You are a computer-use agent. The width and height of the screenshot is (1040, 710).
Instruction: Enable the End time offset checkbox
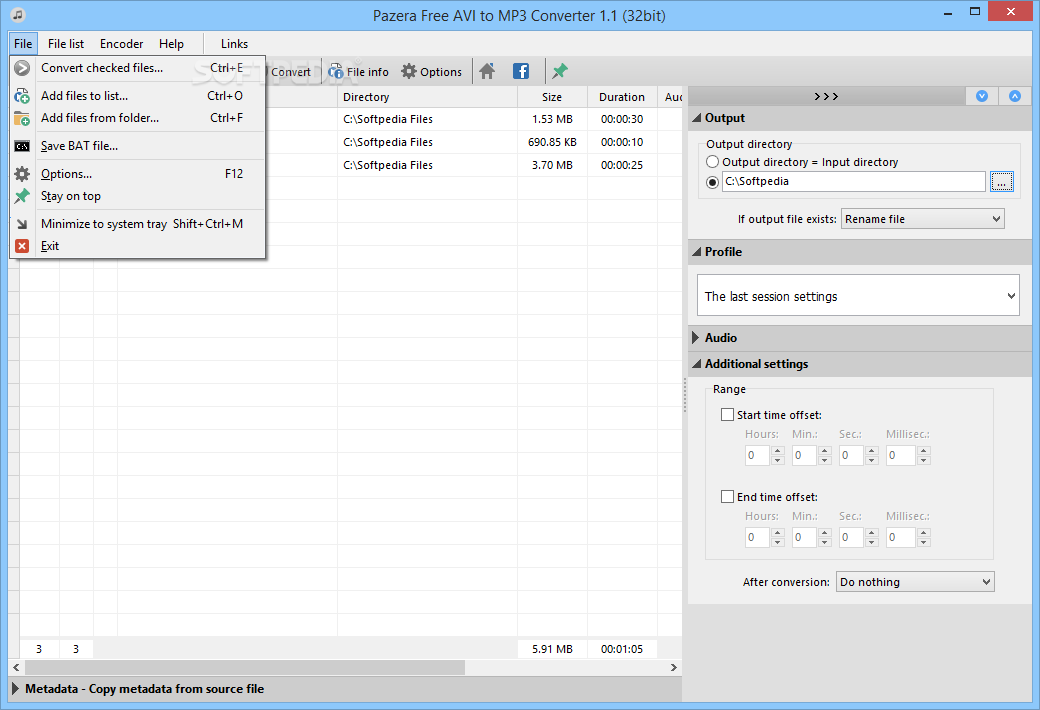click(728, 496)
